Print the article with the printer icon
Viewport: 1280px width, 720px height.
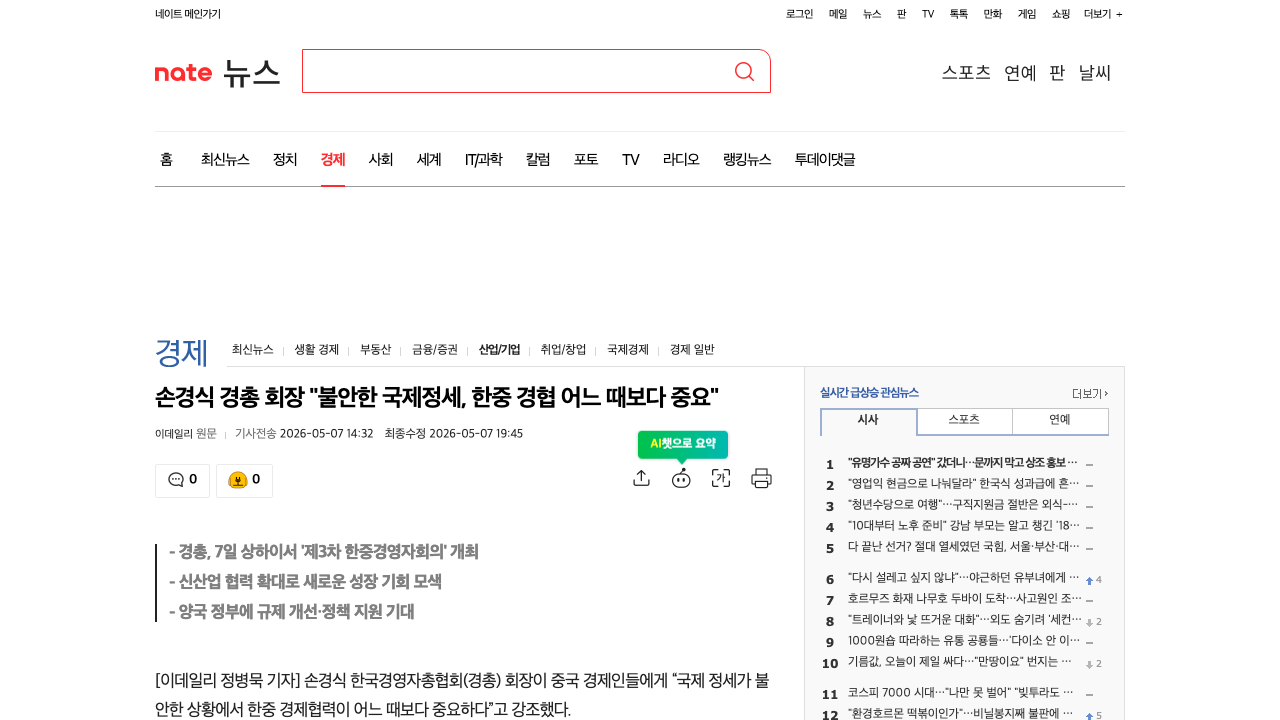tap(762, 478)
